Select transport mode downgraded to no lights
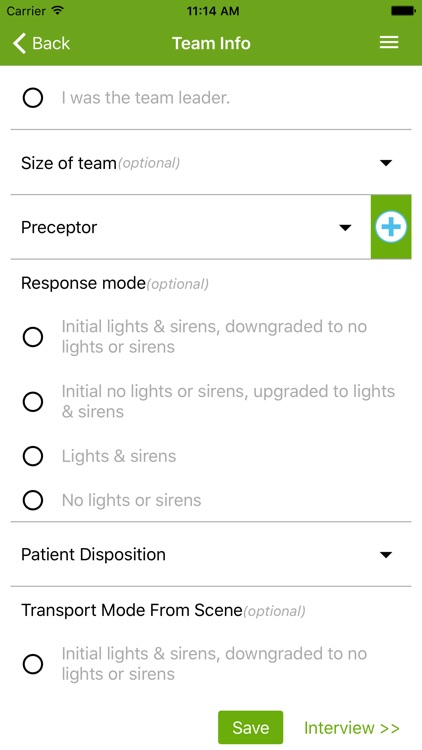This screenshot has width=422, height=750. [33, 664]
